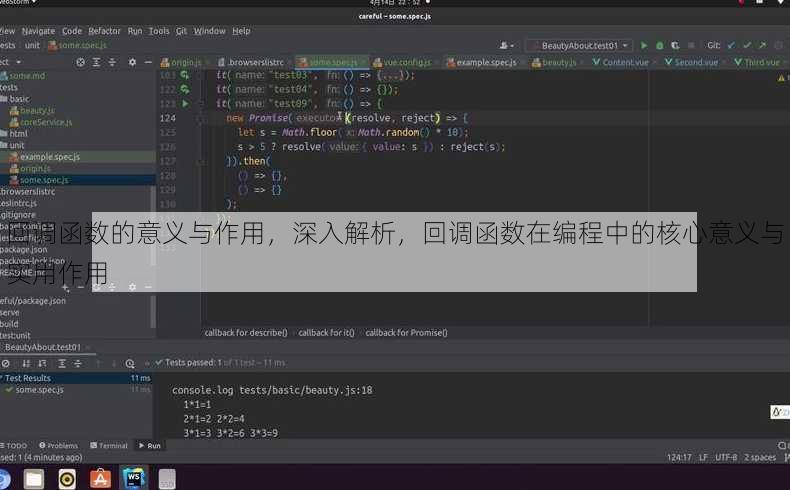
Task: Switch to origin.js editor tab
Action: point(181,62)
